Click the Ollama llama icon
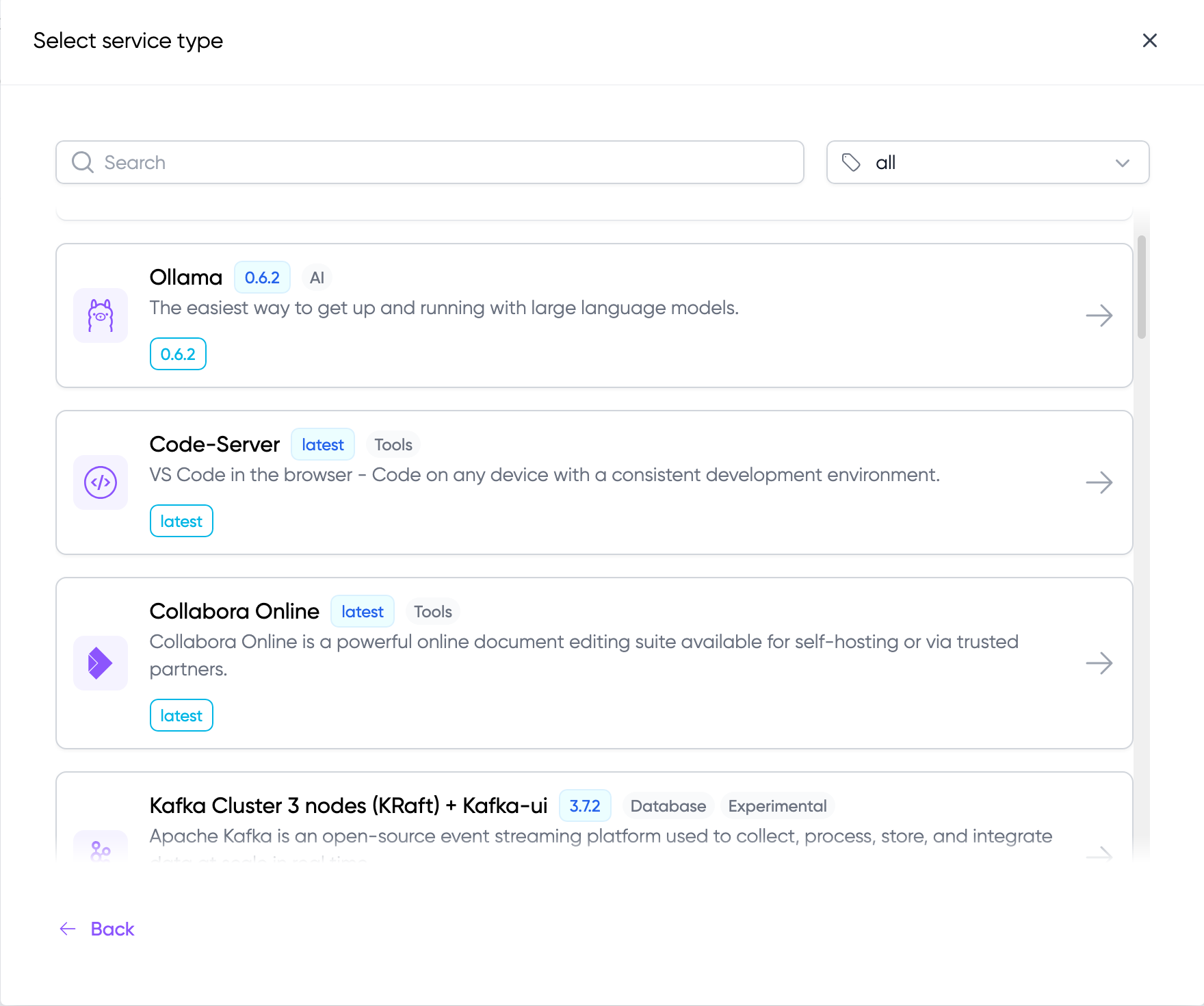This screenshot has height=1006, width=1204. tap(101, 315)
